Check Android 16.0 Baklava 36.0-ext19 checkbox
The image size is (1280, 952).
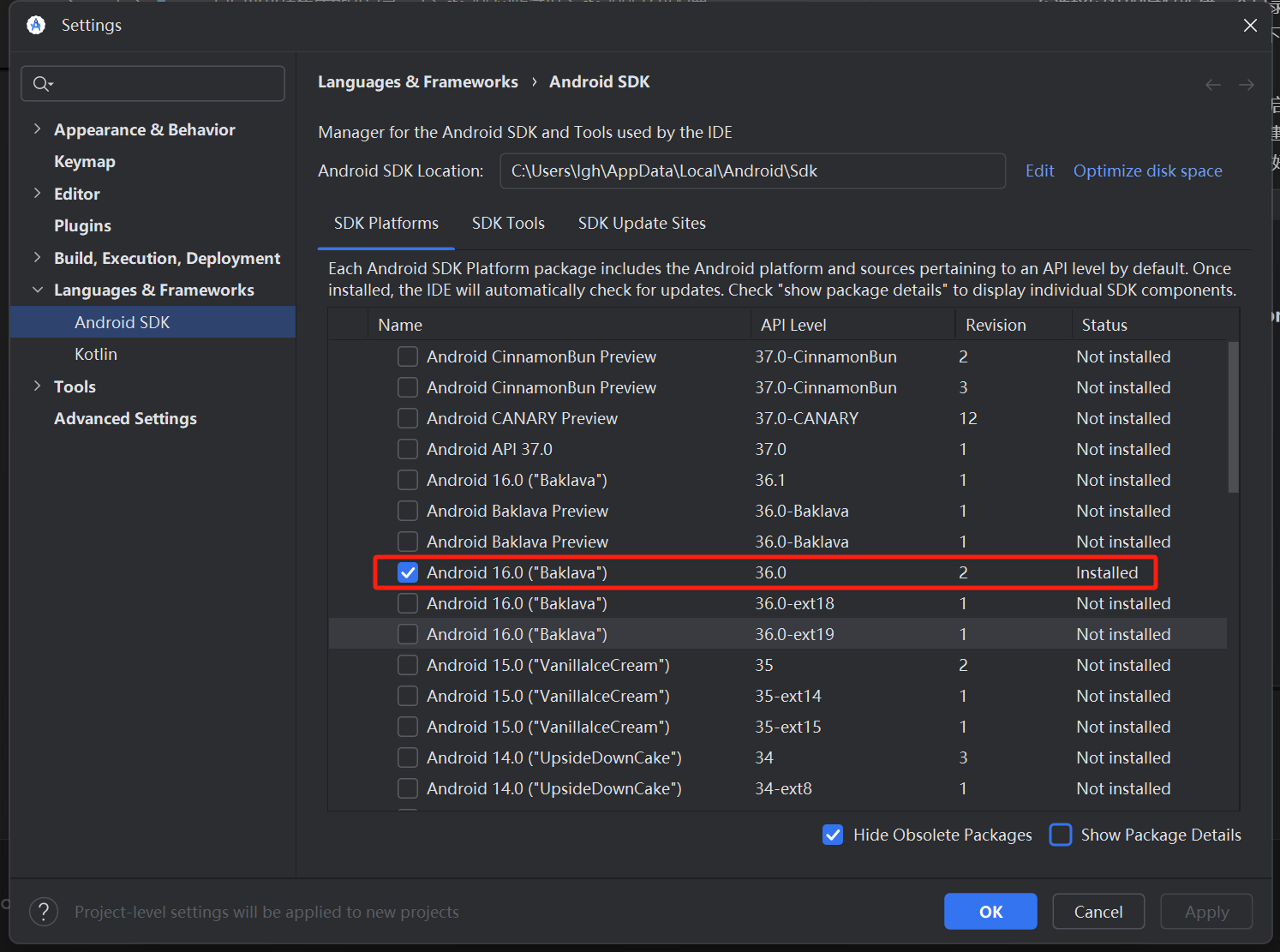(408, 634)
